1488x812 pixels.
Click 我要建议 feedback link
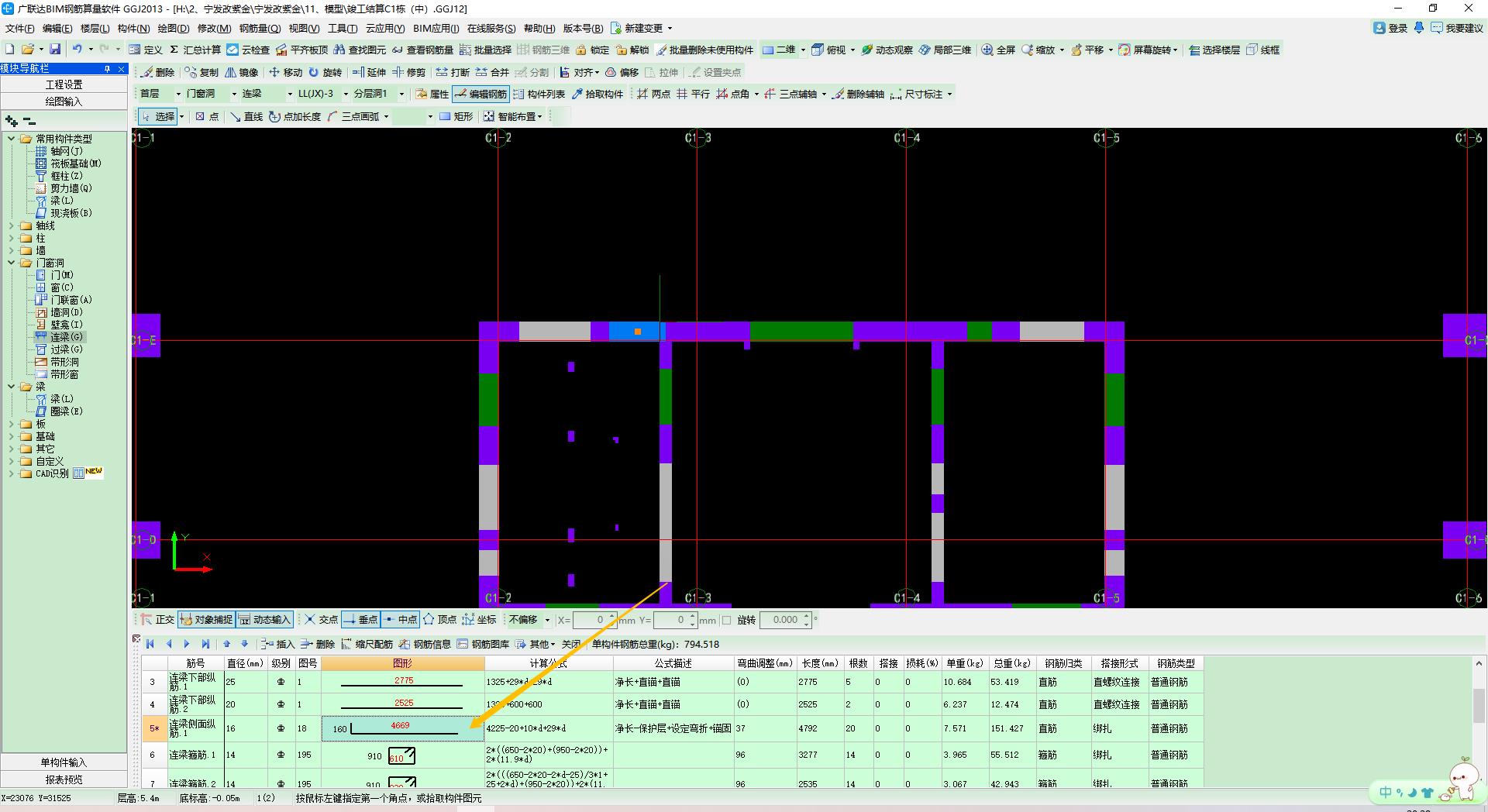coord(1457,28)
